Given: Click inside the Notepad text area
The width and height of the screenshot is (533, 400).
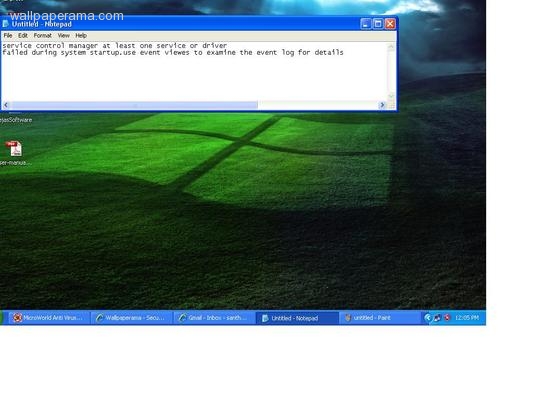Looking at the screenshot, I should click(194, 71).
